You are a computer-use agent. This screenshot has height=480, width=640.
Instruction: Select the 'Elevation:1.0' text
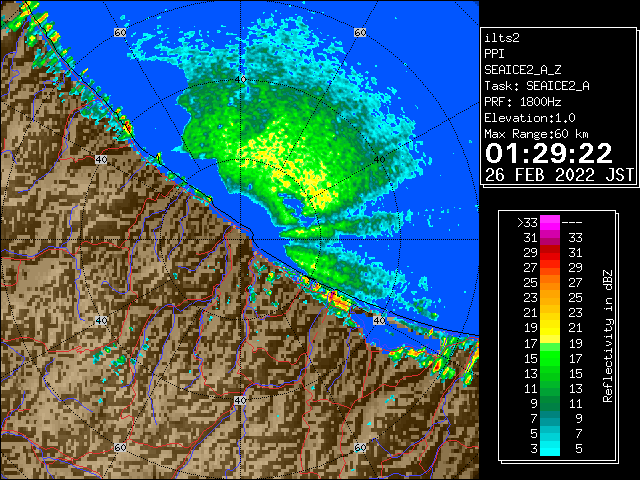[530, 118]
